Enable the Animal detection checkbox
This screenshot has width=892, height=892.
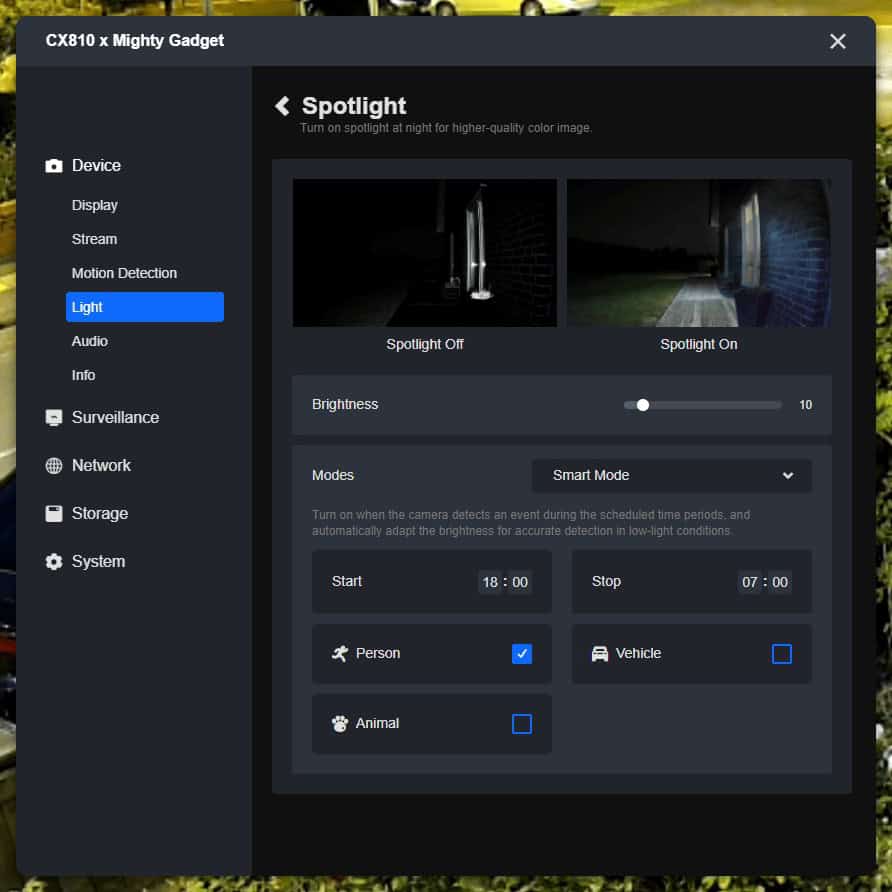click(522, 724)
